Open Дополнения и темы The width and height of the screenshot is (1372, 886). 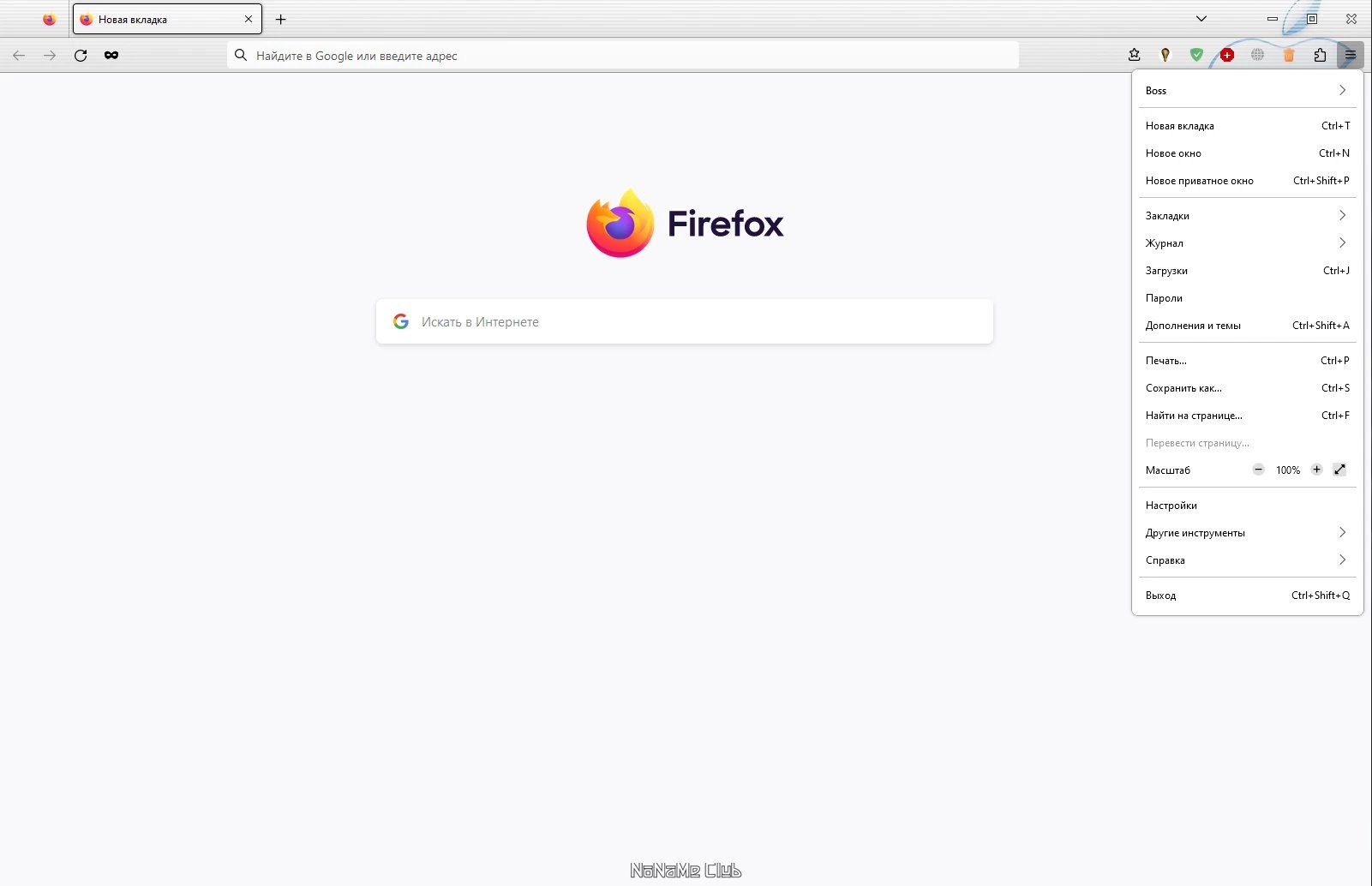tap(1248, 326)
